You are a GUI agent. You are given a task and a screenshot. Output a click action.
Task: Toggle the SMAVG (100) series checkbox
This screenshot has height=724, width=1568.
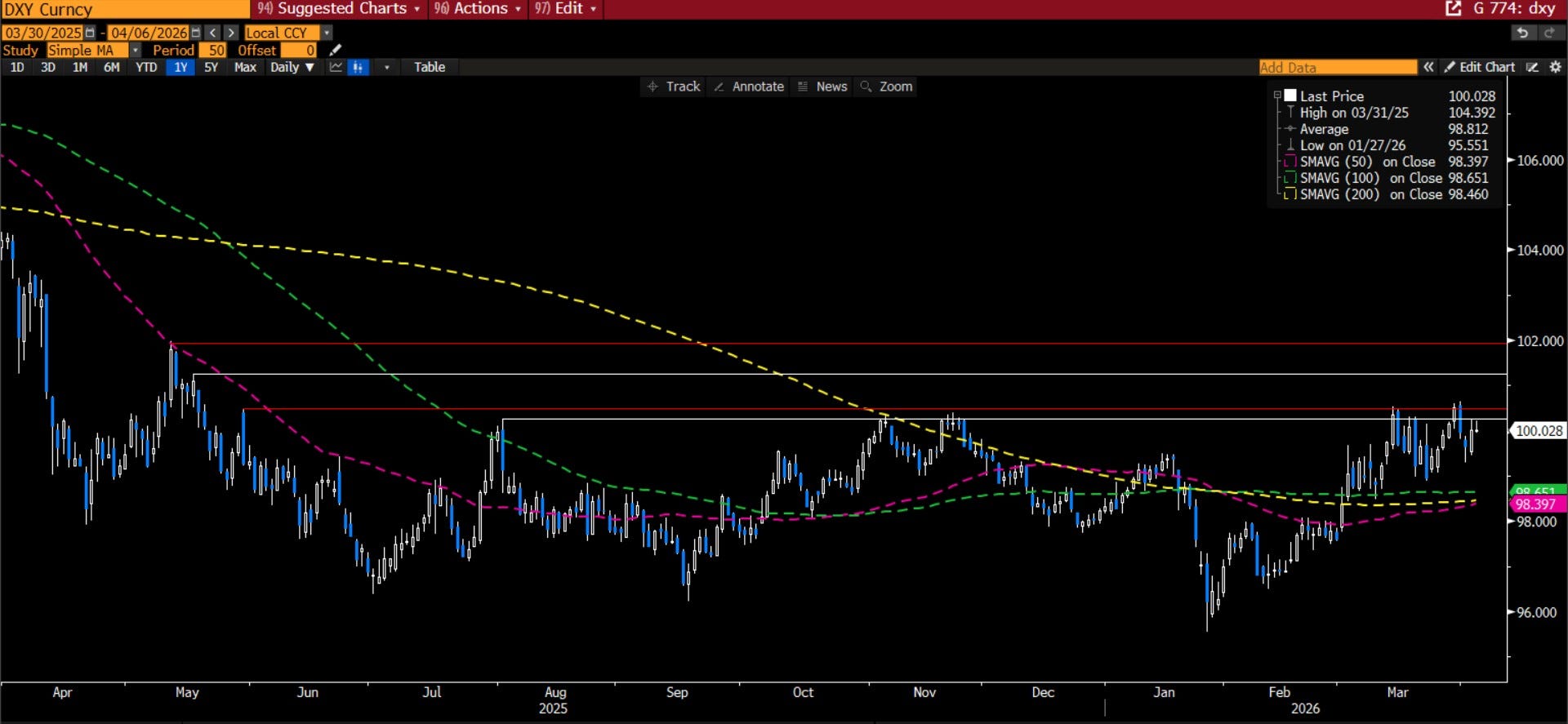click(1290, 178)
